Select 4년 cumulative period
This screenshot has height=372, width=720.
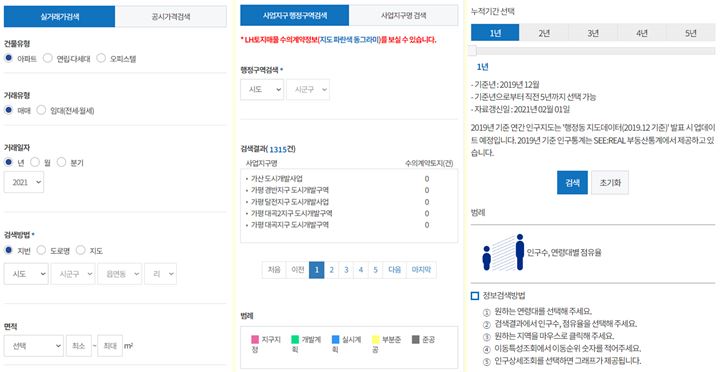pos(642,33)
